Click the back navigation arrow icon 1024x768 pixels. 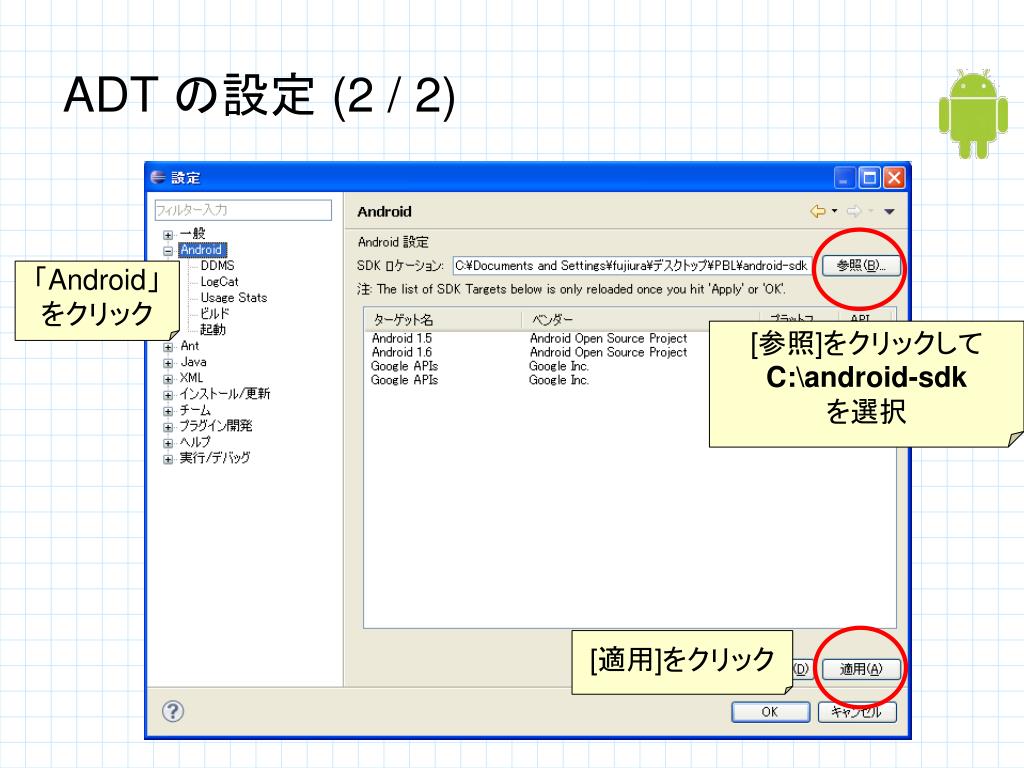pyautogui.click(x=818, y=211)
